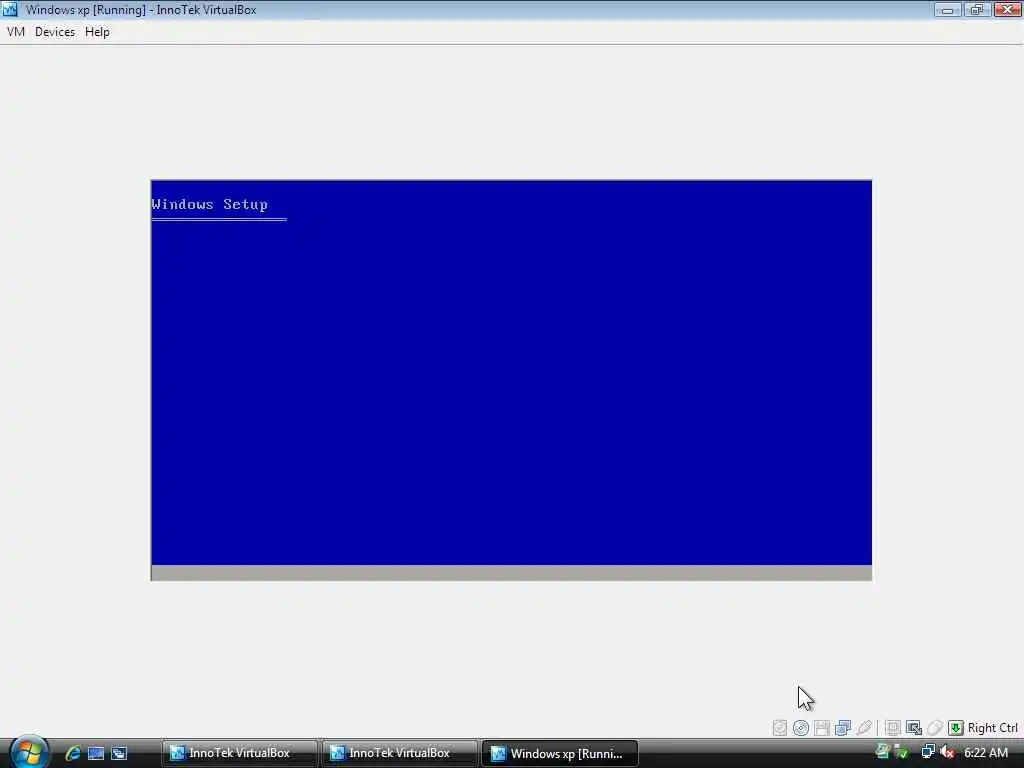Switch to first InnoTek VirtualBox taskbar button

tap(239, 753)
